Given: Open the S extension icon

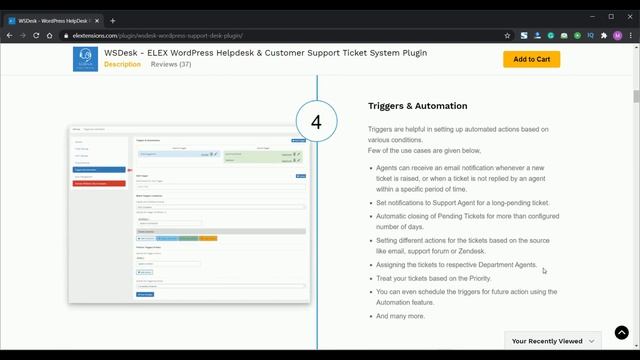Looking at the screenshot, I should point(524,36).
